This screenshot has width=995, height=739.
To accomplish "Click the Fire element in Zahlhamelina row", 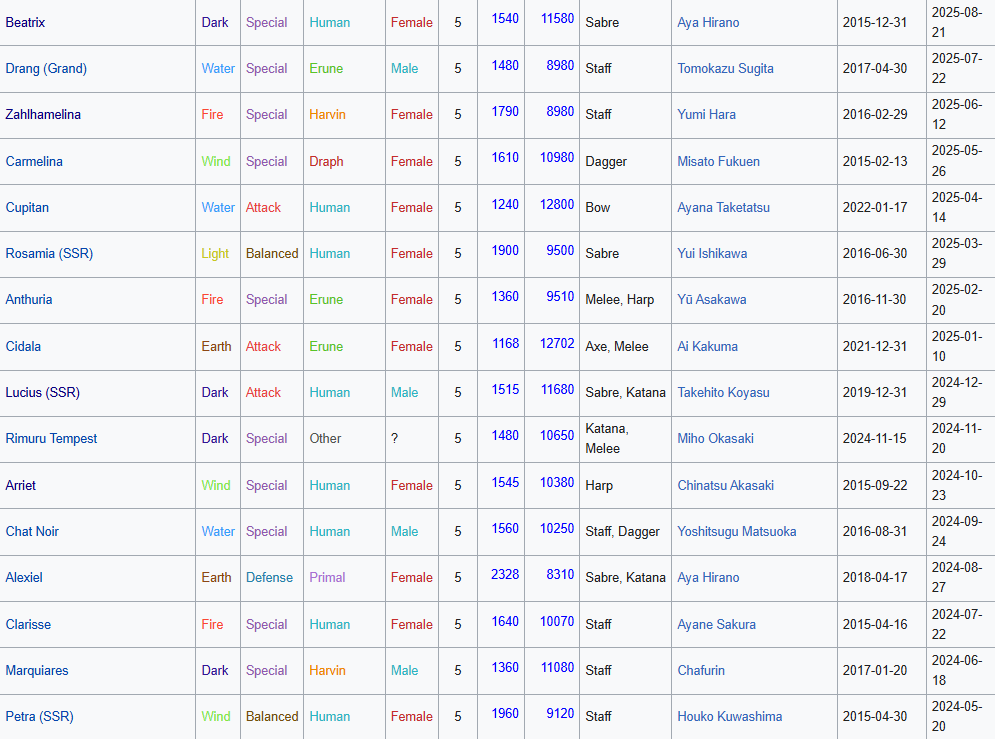I will pos(212,115).
